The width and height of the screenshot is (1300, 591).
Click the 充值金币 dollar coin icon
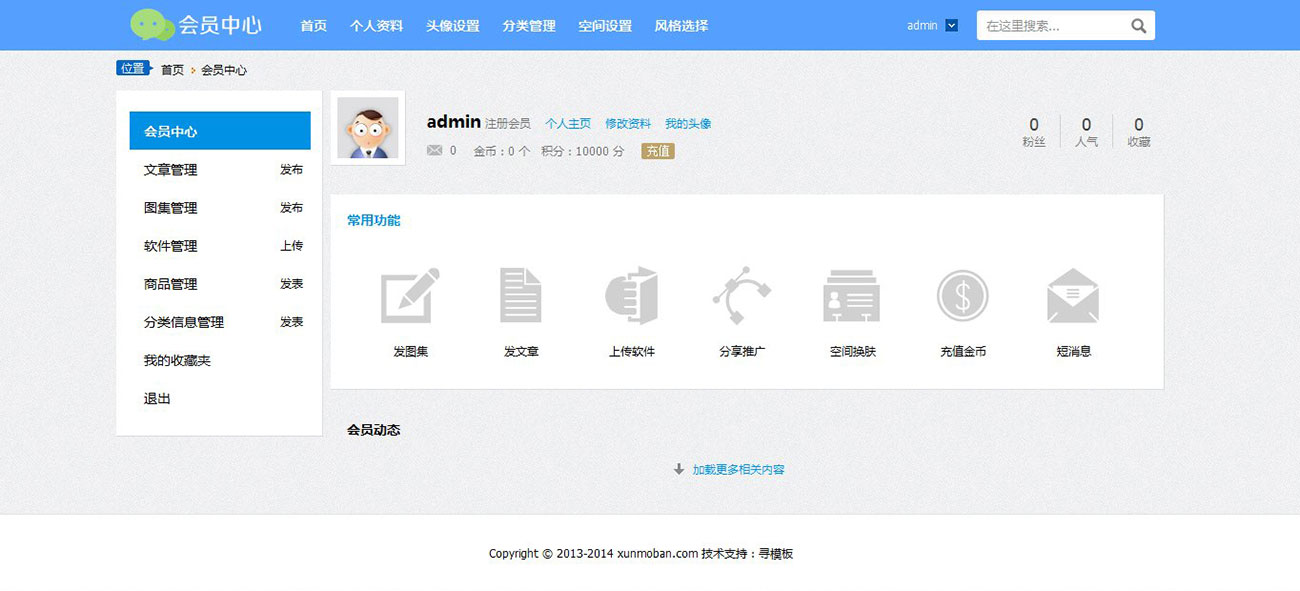click(x=962, y=295)
